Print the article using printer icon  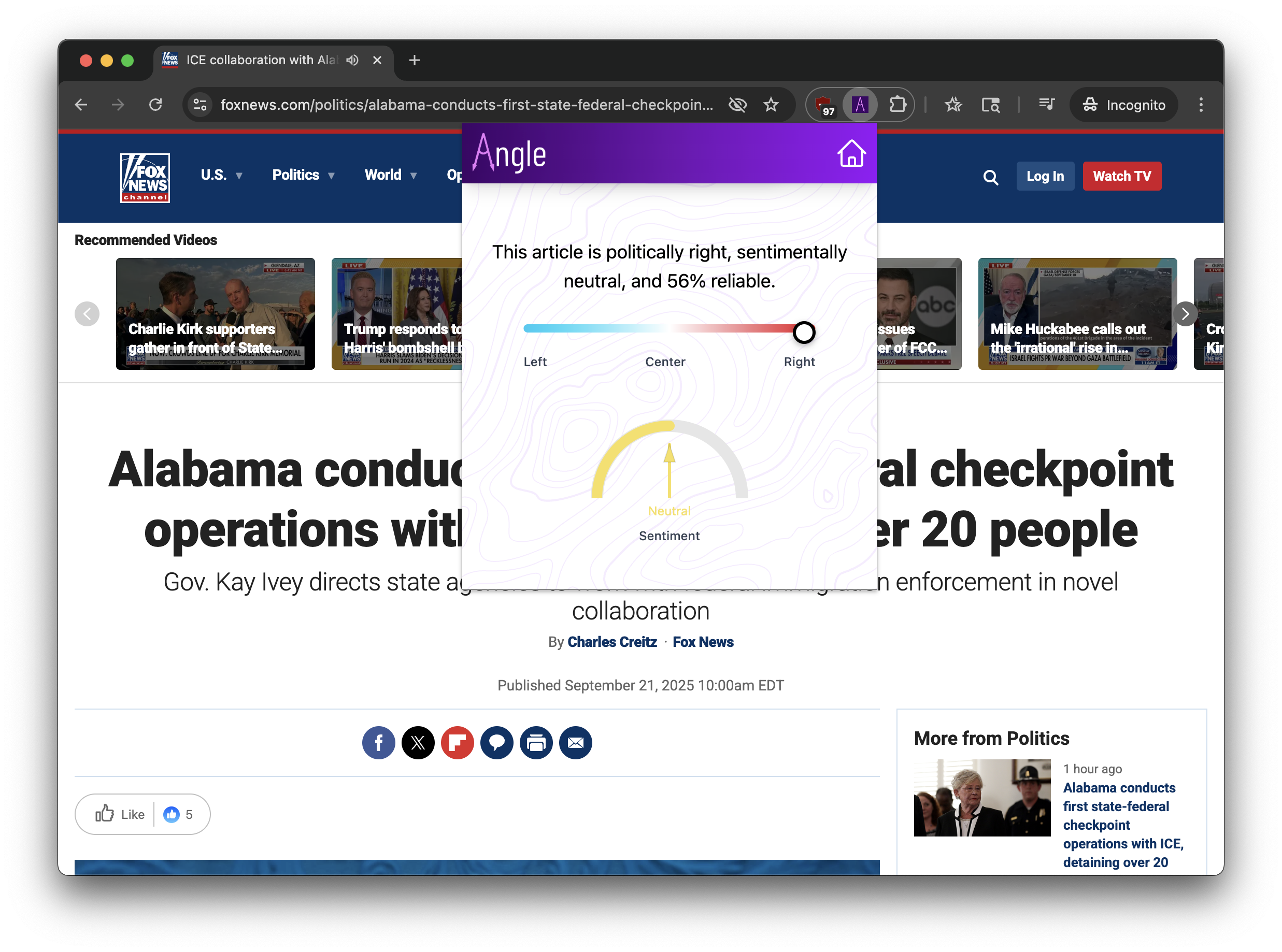[536, 742]
